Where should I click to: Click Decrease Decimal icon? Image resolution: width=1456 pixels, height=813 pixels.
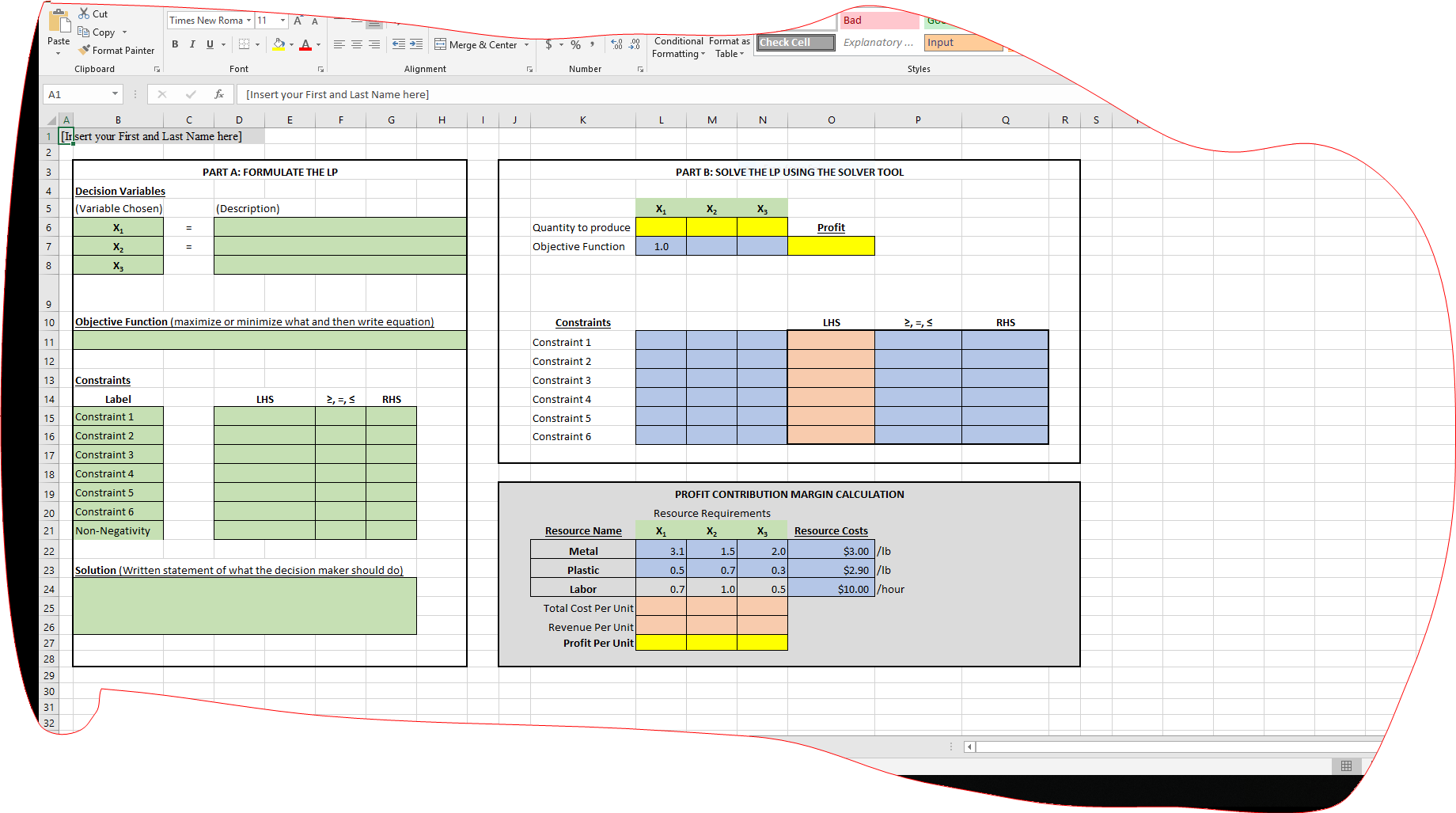click(x=635, y=44)
